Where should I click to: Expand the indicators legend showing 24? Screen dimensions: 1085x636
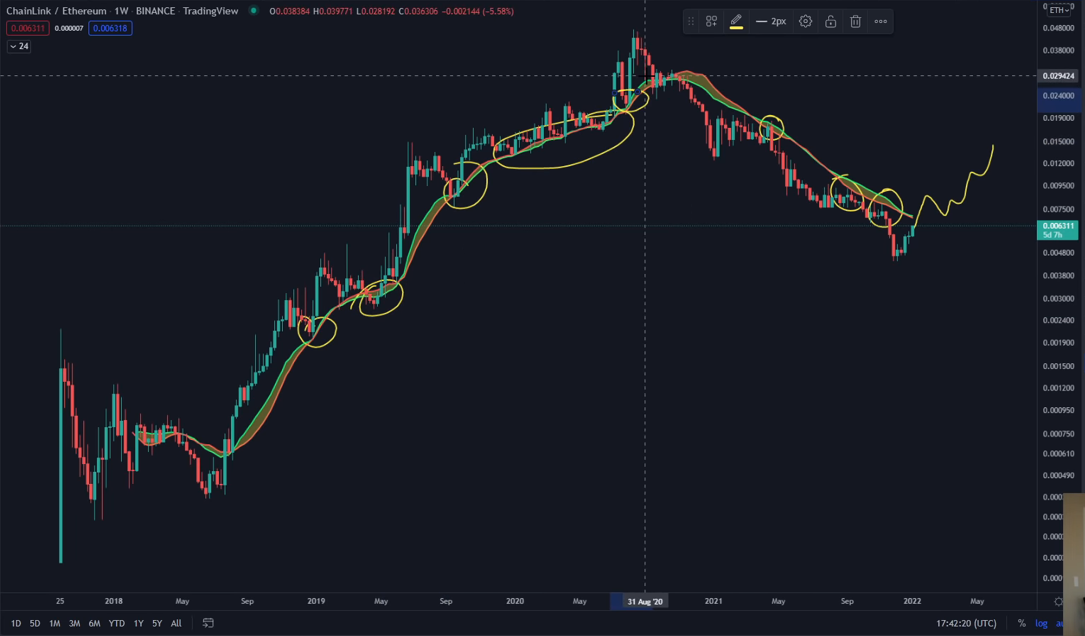pos(18,46)
